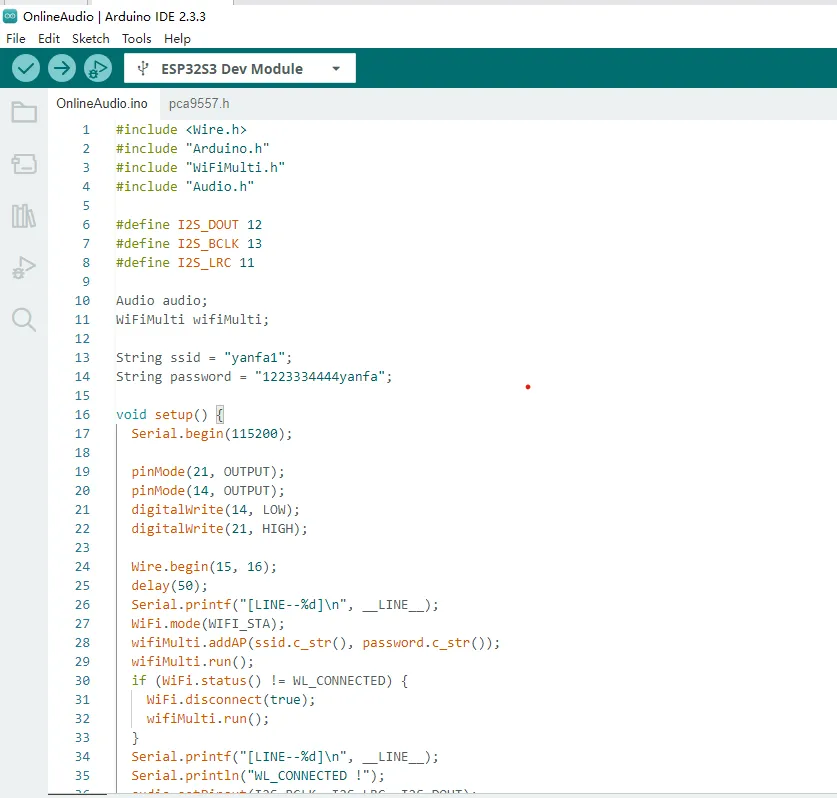The width and height of the screenshot is (837, 798).
Task: Click the Verify checkmark button
Action: point(26,68)
